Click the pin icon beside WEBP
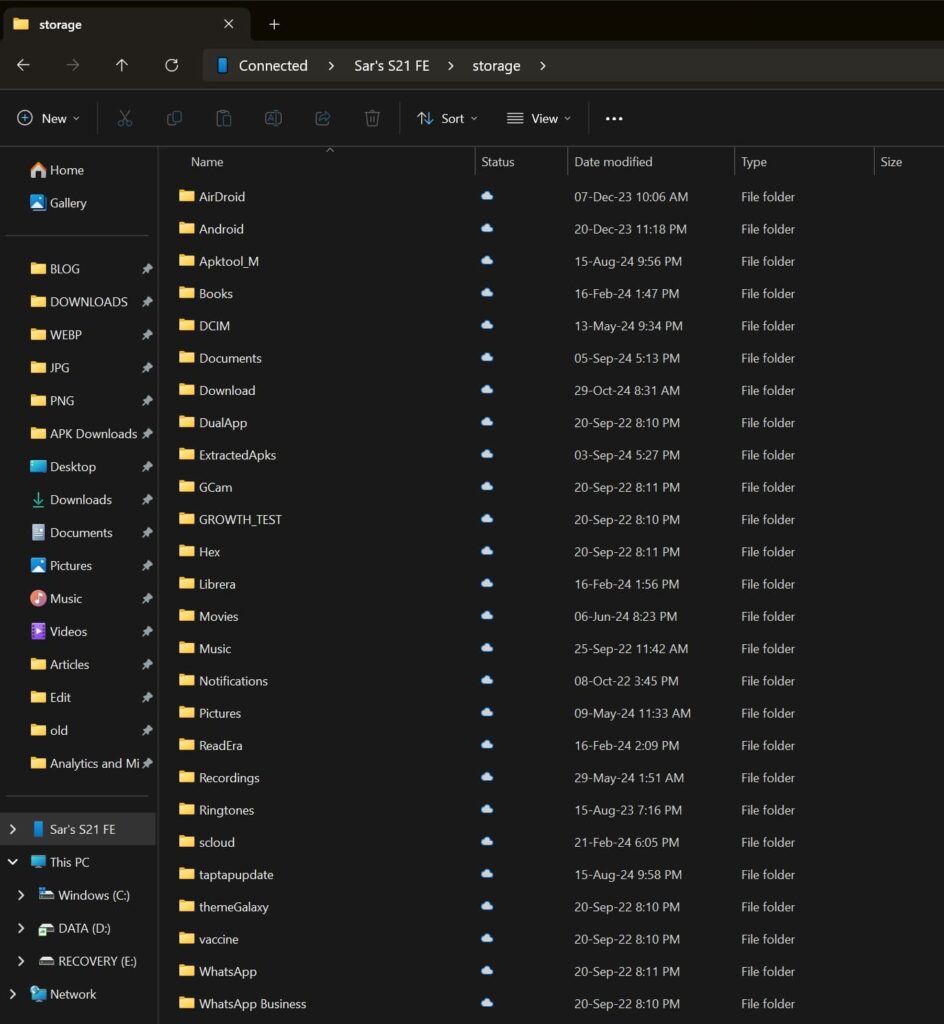 (x=148, y=334)
